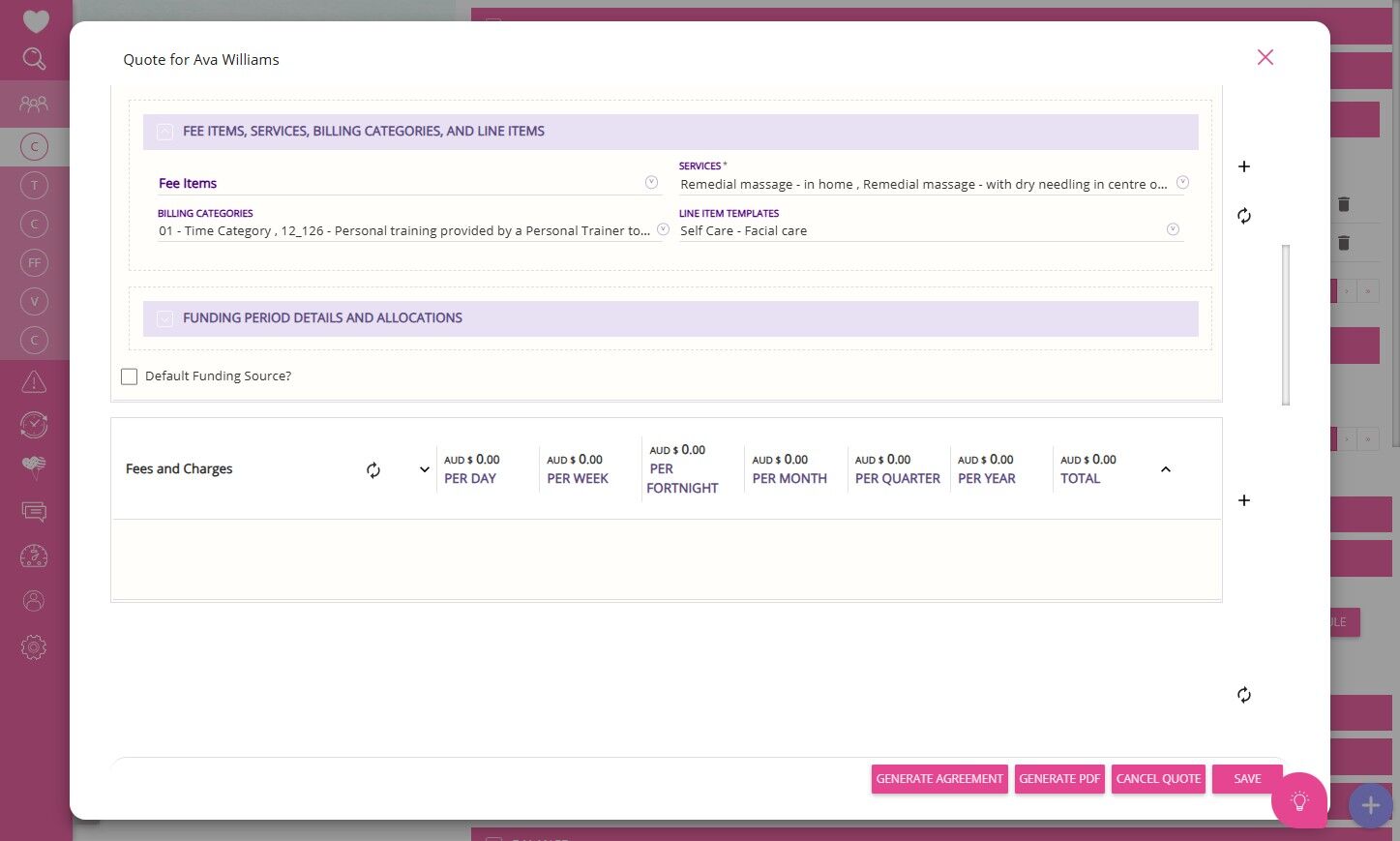Save the quote
The height and width of the screenshot is (841, 1400).
[1247, 779]
